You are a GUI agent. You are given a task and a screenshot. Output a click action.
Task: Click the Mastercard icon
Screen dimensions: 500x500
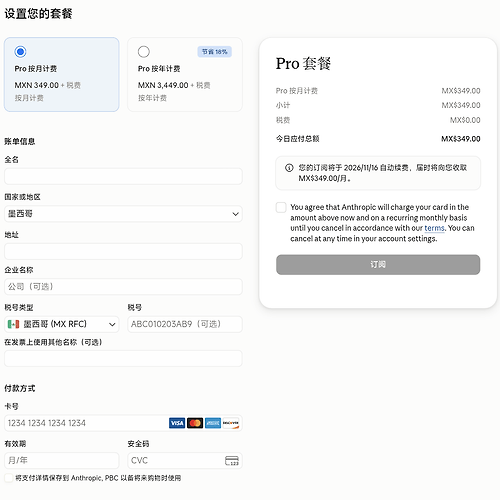click(x=195, y=423)
